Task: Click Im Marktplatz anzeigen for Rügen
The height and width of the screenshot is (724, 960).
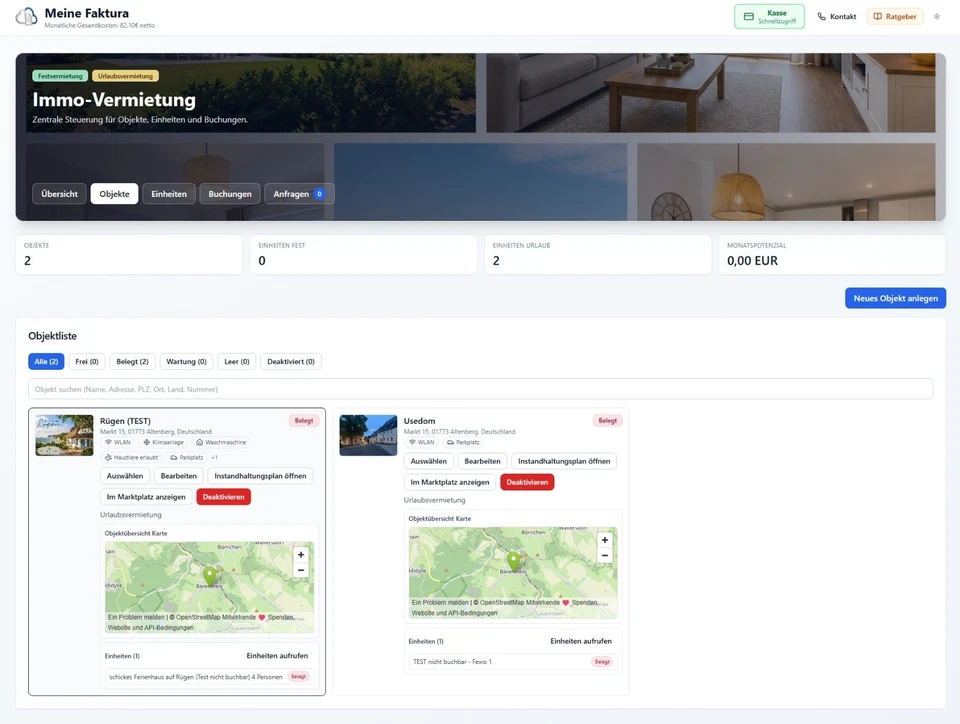Action: (x=146, y=497)
